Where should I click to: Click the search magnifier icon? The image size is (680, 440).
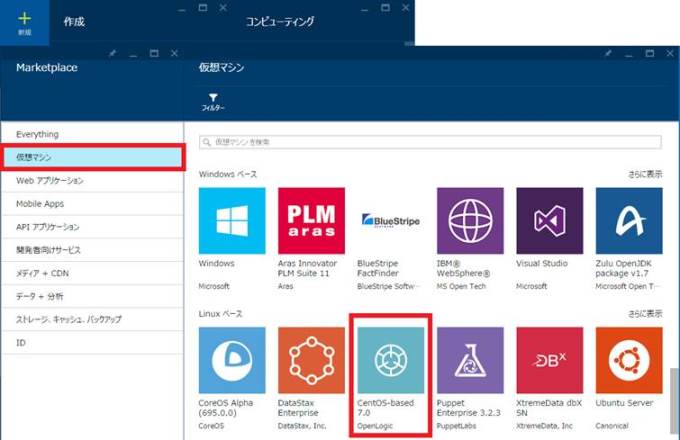[x=207, y=142]
